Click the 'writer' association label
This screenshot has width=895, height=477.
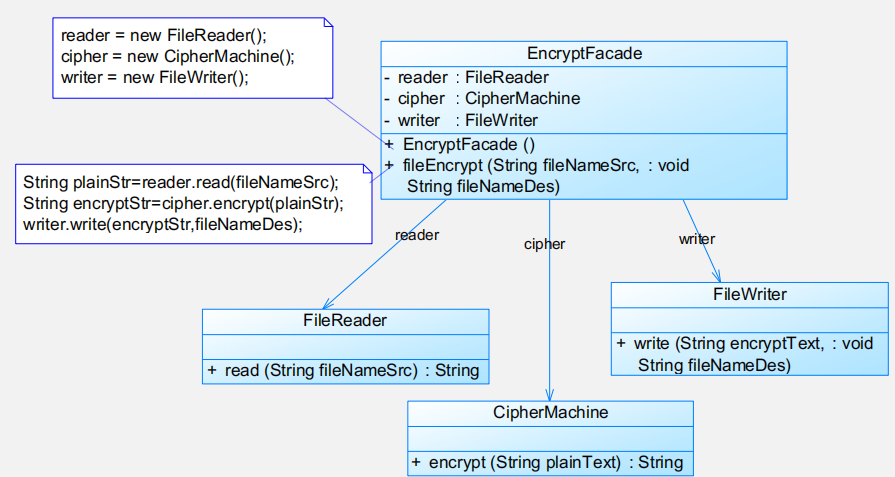697,239
